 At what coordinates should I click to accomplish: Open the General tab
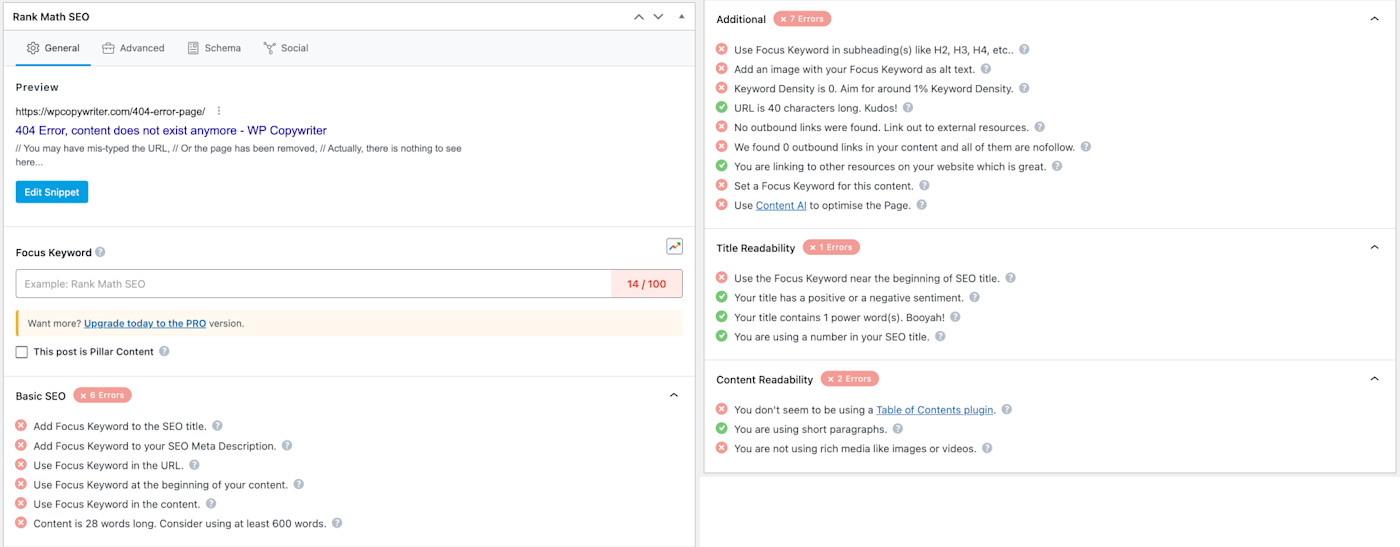click(53, 48)
